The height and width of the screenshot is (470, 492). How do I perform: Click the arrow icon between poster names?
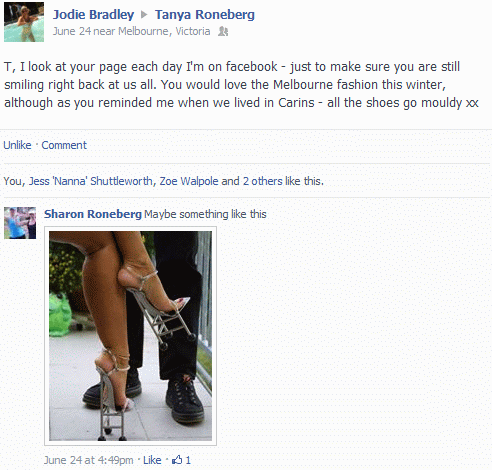tap(144, 15)
